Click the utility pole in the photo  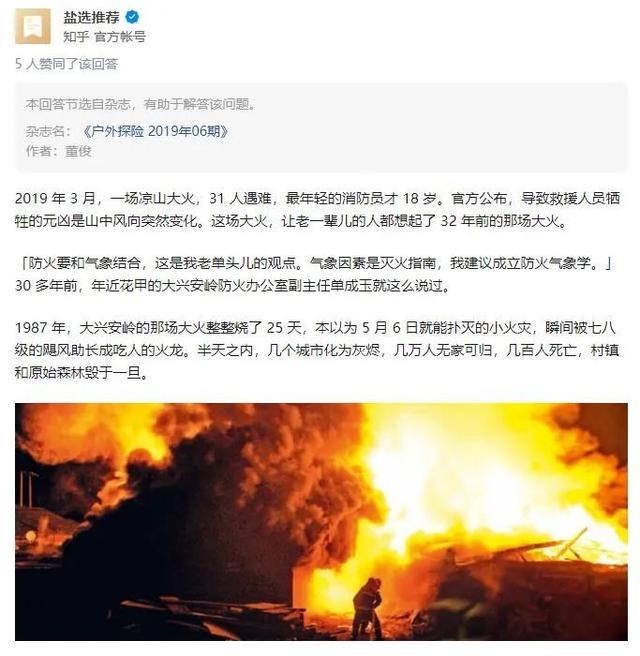[28, 488]
